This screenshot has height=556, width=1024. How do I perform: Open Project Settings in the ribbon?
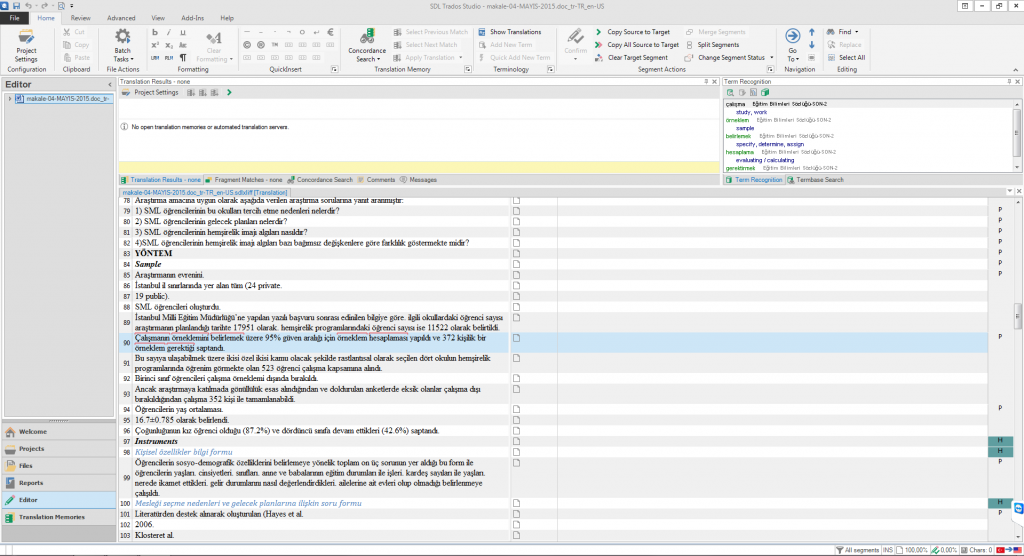(26, 45)
